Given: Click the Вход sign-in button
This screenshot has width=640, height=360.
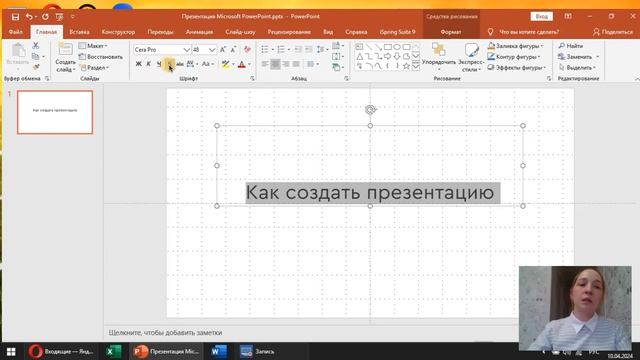Looking at the screenshot, I should (x=542, y=16).
